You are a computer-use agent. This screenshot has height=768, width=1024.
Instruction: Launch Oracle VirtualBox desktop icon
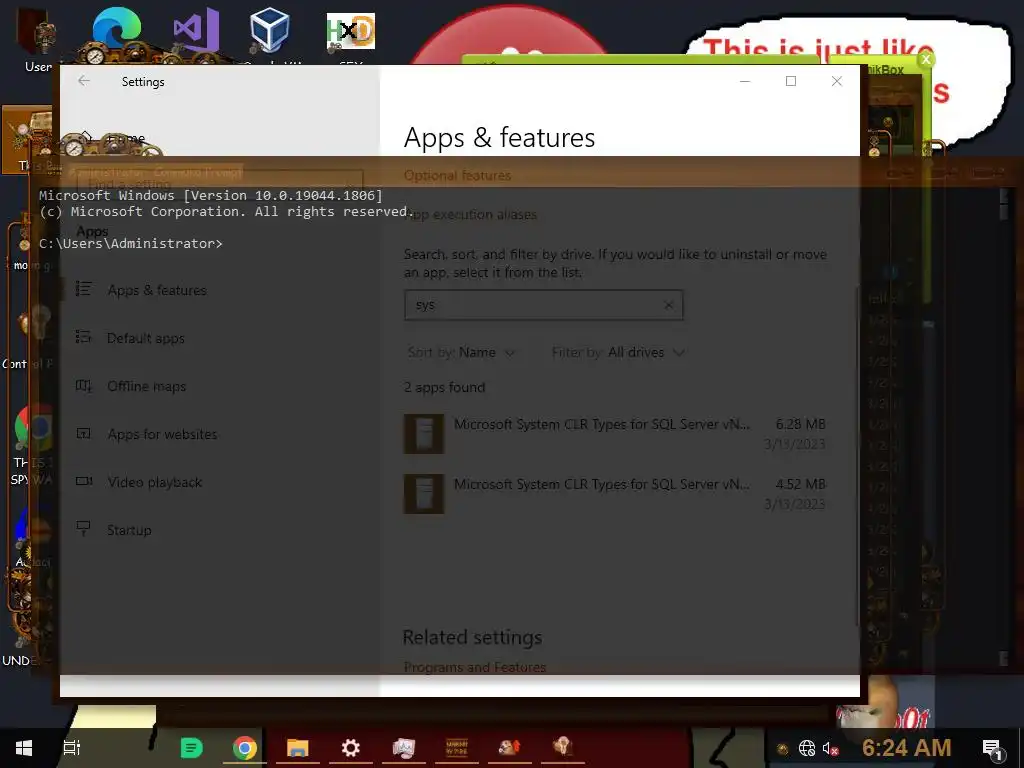[270, 31]
